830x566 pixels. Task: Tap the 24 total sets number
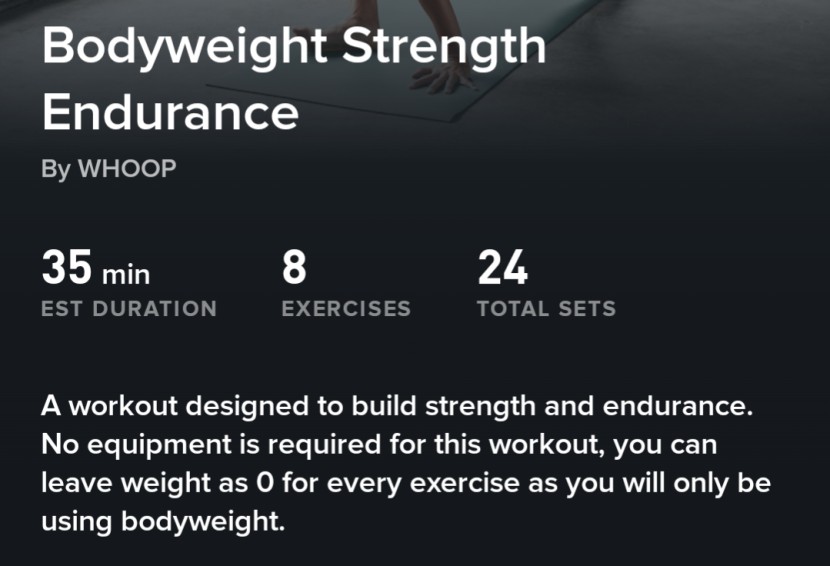click(x=502, y=269)
